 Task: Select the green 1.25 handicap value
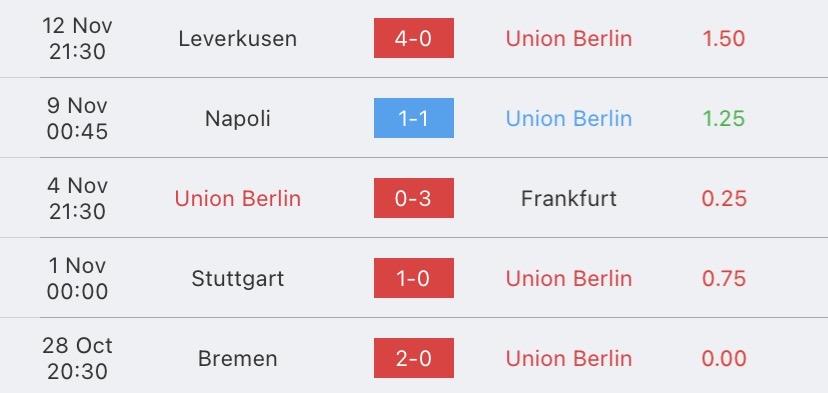coord(723,118)
